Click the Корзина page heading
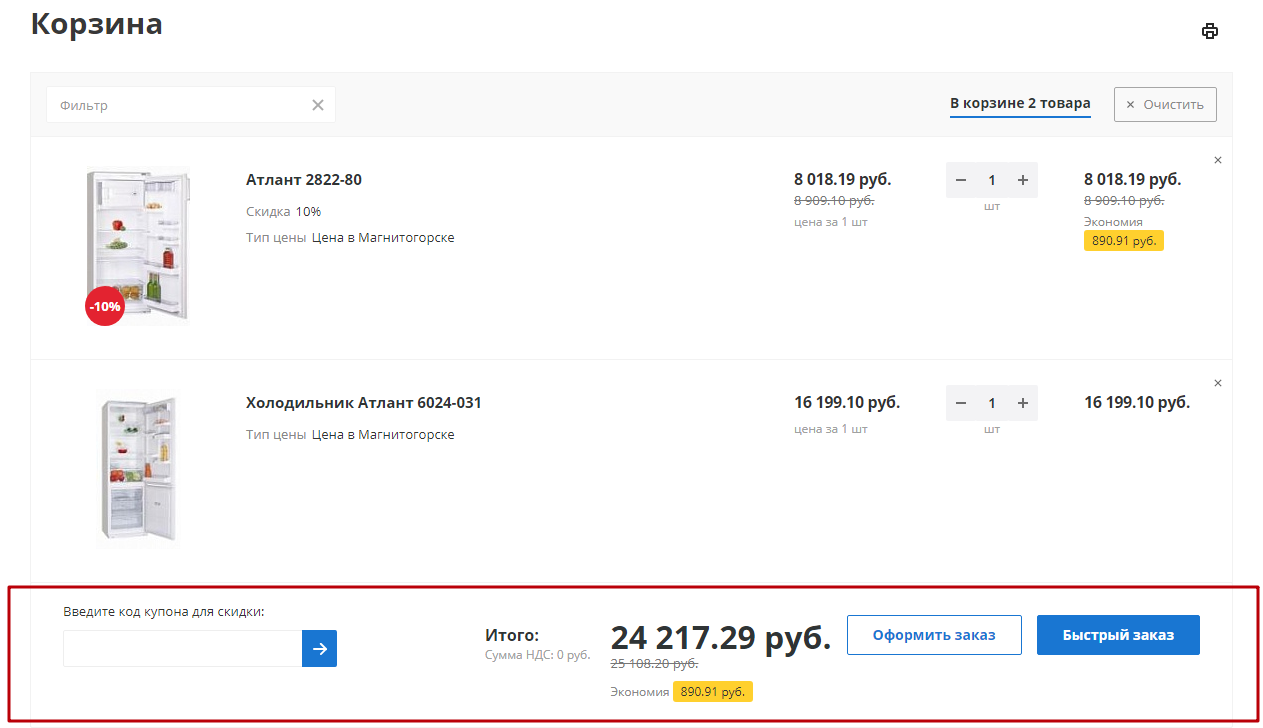 point(97,24)
